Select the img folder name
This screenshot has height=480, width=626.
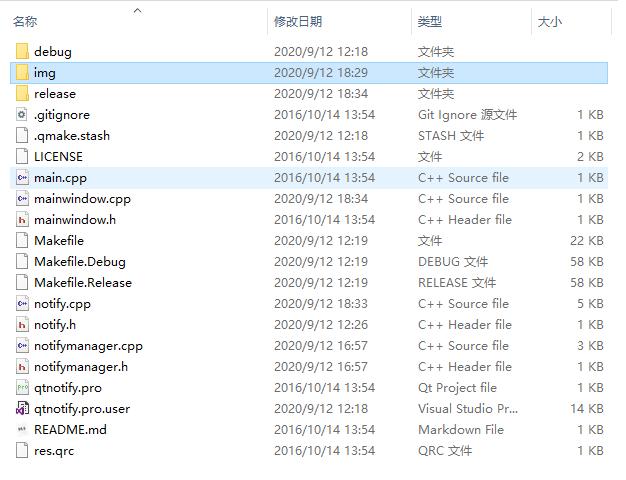pyautogui.click(x=44, y=73)
